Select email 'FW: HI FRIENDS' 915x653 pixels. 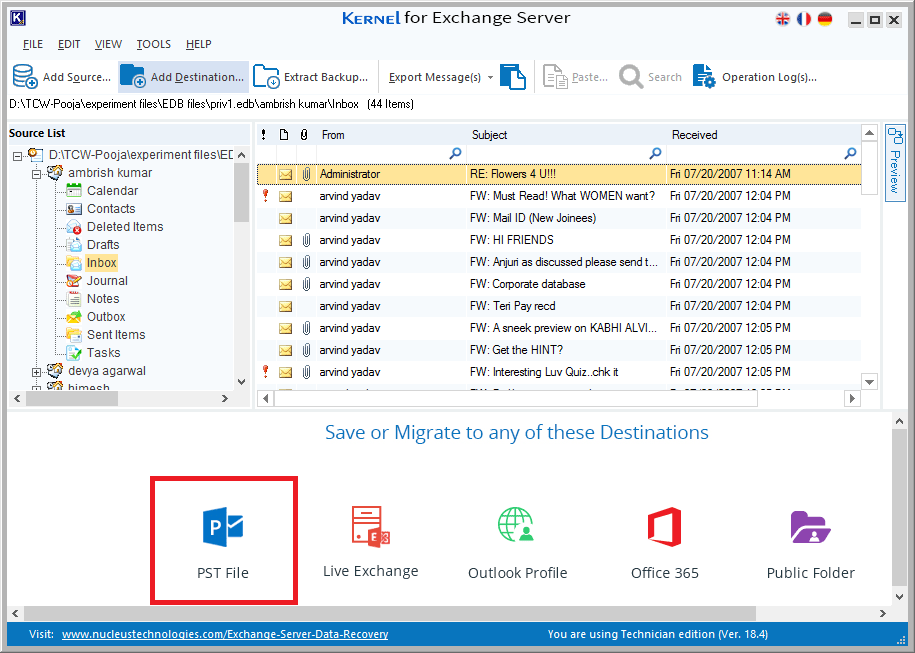click(x=559, y=240)
